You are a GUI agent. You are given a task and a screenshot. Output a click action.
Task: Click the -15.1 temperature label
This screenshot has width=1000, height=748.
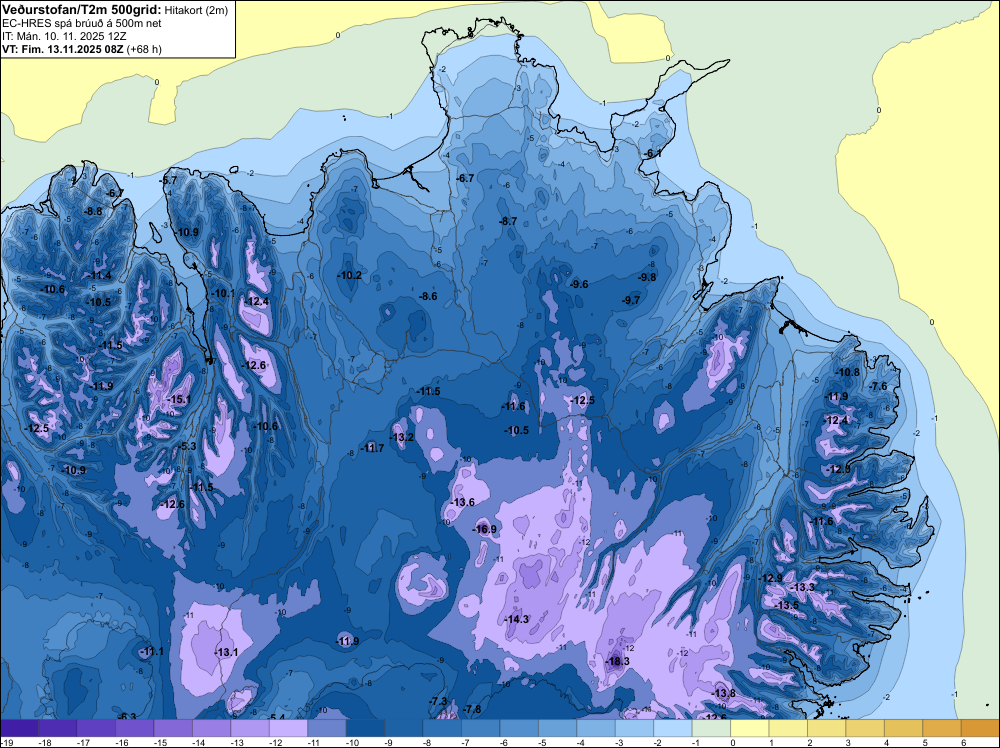(179, 399)
